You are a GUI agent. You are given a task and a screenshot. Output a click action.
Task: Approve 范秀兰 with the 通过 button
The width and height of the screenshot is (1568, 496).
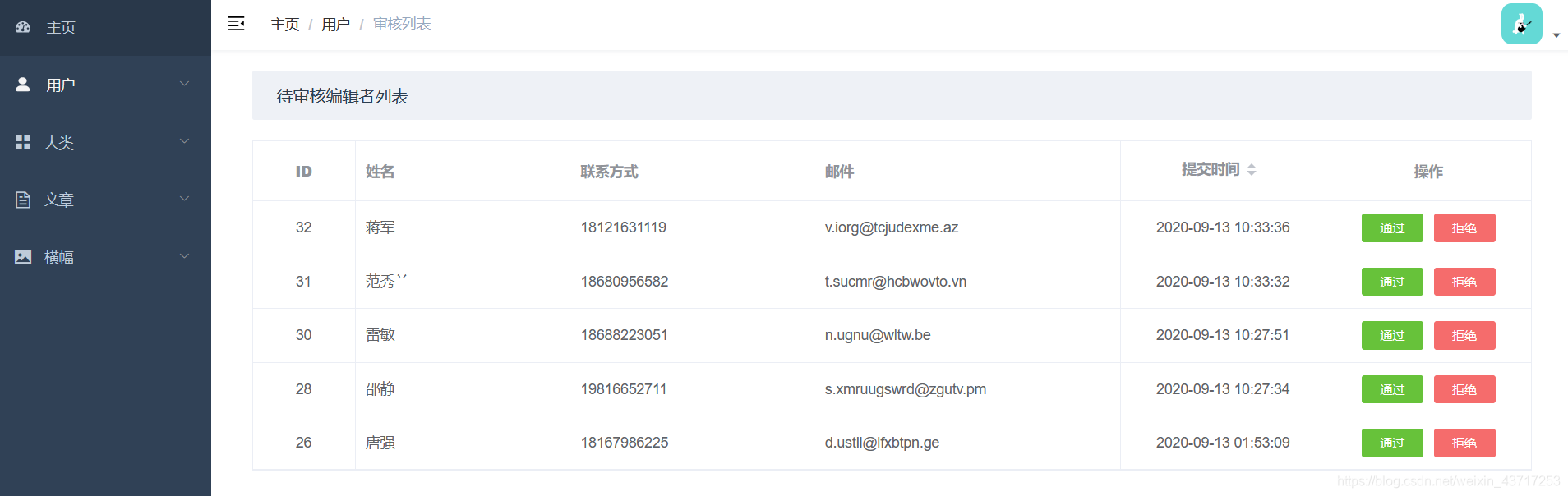coord(1392,282)
